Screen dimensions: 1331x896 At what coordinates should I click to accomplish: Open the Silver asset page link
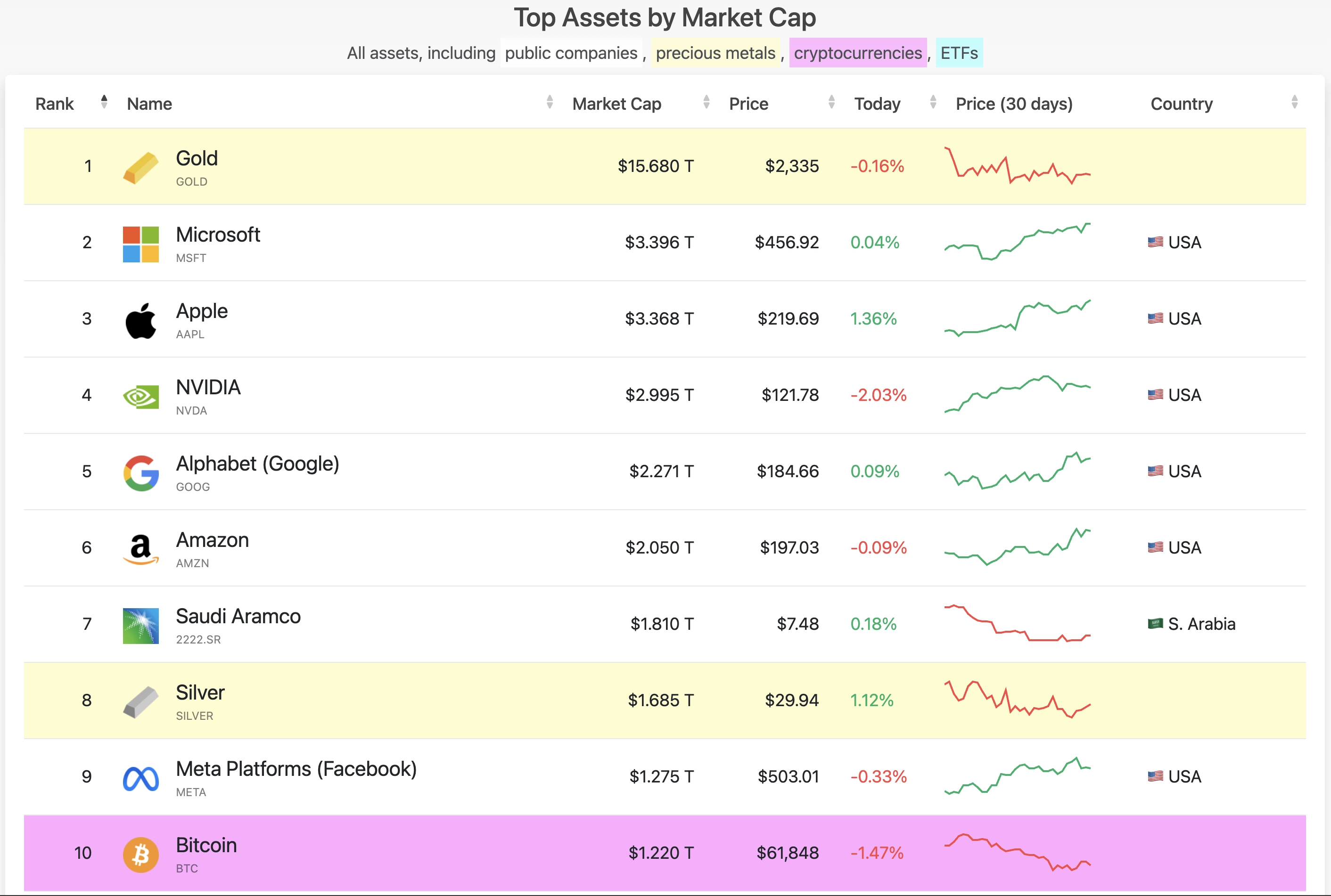click(200, 692)
